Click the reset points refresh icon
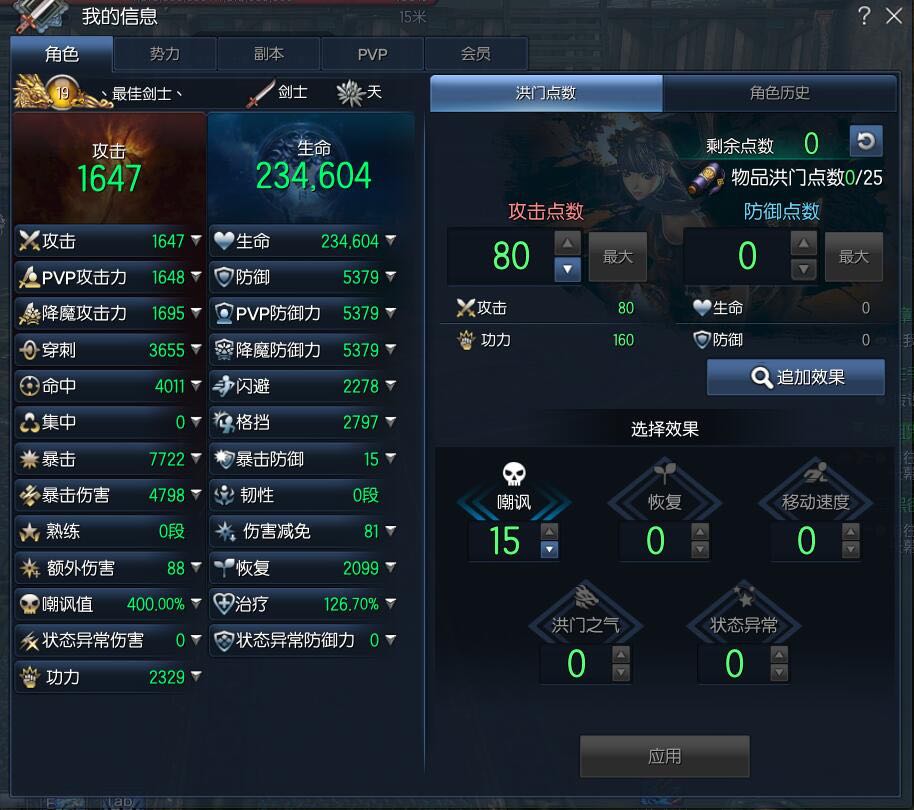Screen dimensions: 914x810 coord(866,141)
